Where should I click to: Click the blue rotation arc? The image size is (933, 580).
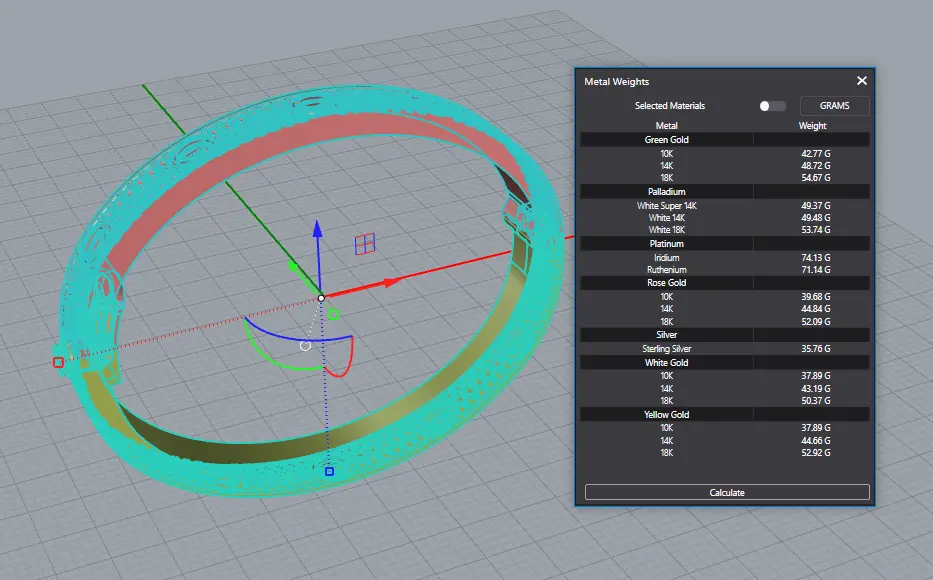click(298, 334)
